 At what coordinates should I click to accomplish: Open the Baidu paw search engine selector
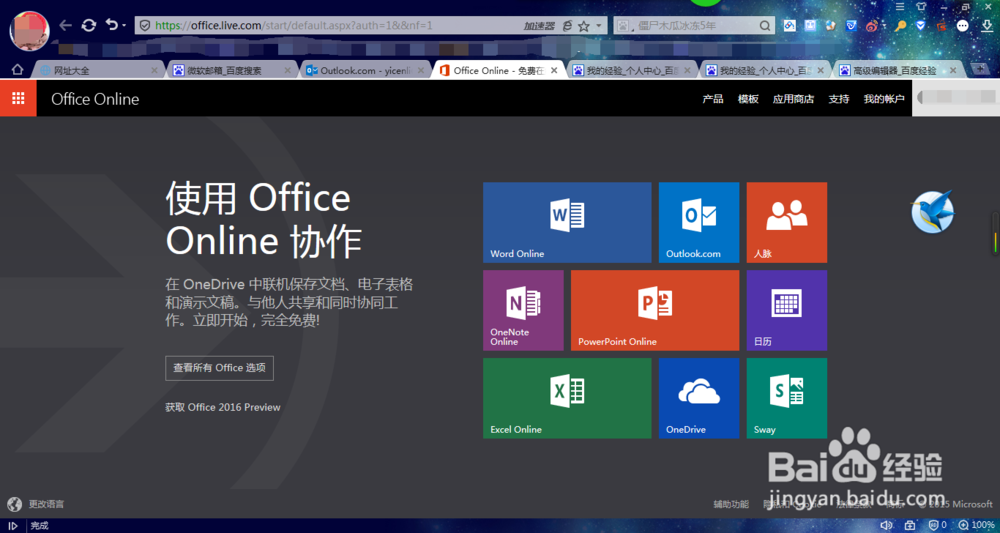pyautogui.click(x=624, y=26)
